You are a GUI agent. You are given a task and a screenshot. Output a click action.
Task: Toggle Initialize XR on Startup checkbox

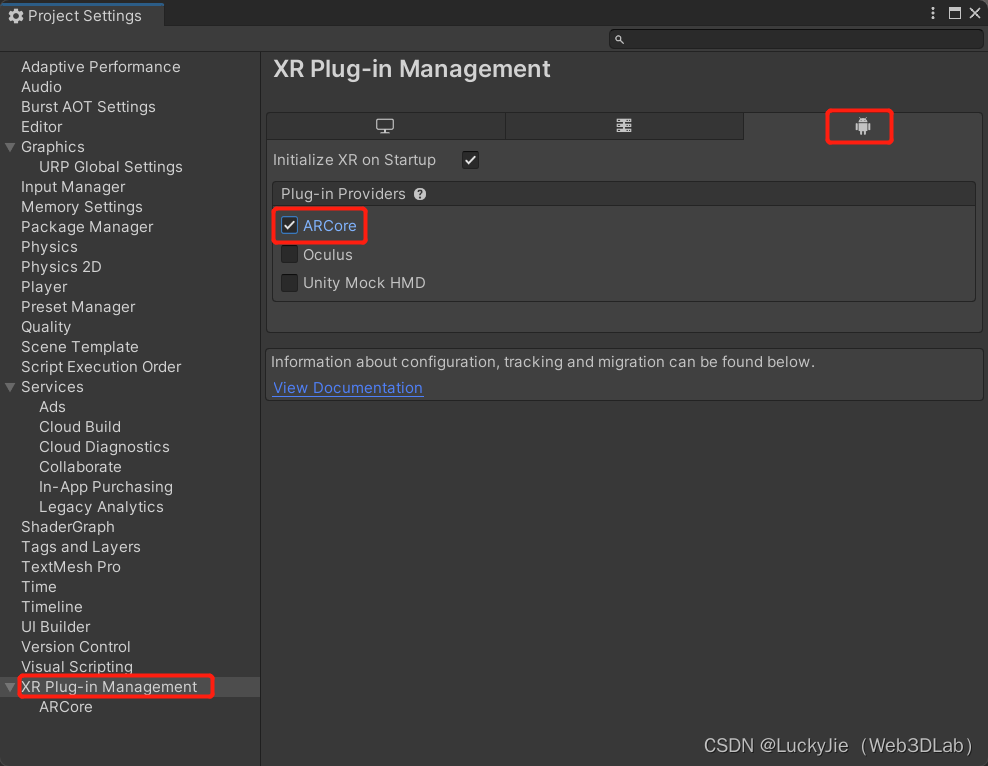coord(470,160)
